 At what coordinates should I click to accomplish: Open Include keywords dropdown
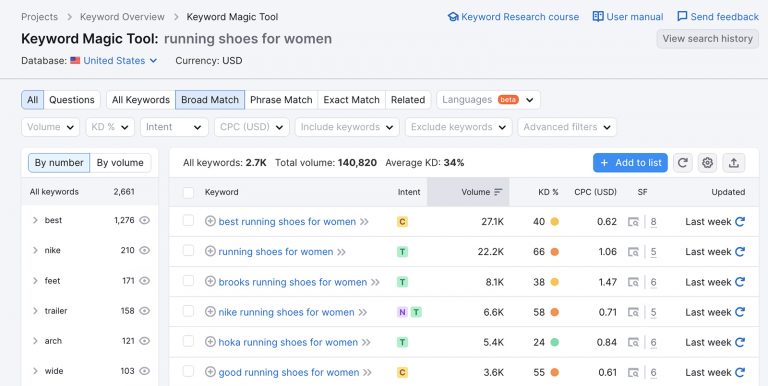[x=347, y=127]
